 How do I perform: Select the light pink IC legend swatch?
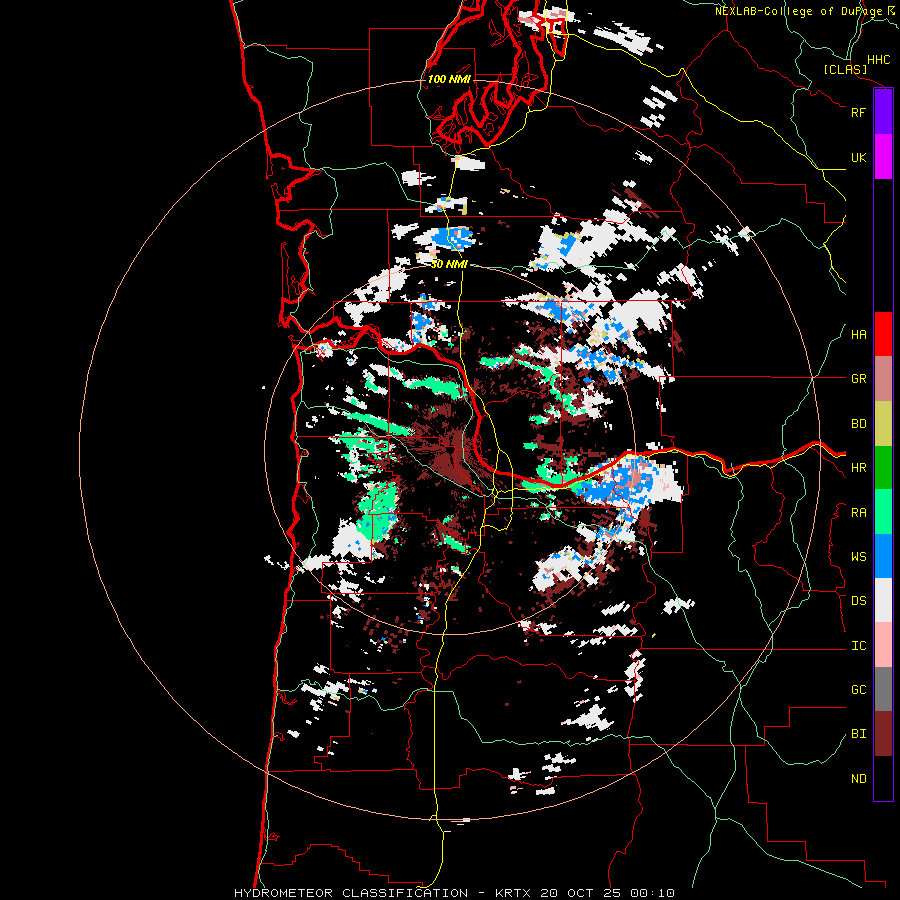pos(883,645)
